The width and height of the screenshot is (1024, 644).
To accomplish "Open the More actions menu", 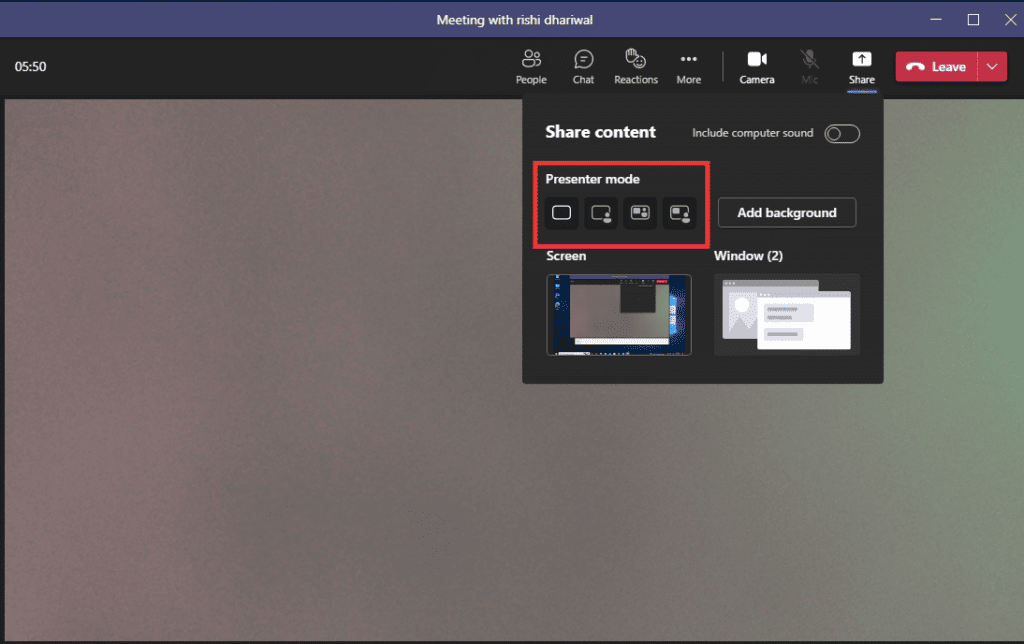I will (x=688, y=66).
